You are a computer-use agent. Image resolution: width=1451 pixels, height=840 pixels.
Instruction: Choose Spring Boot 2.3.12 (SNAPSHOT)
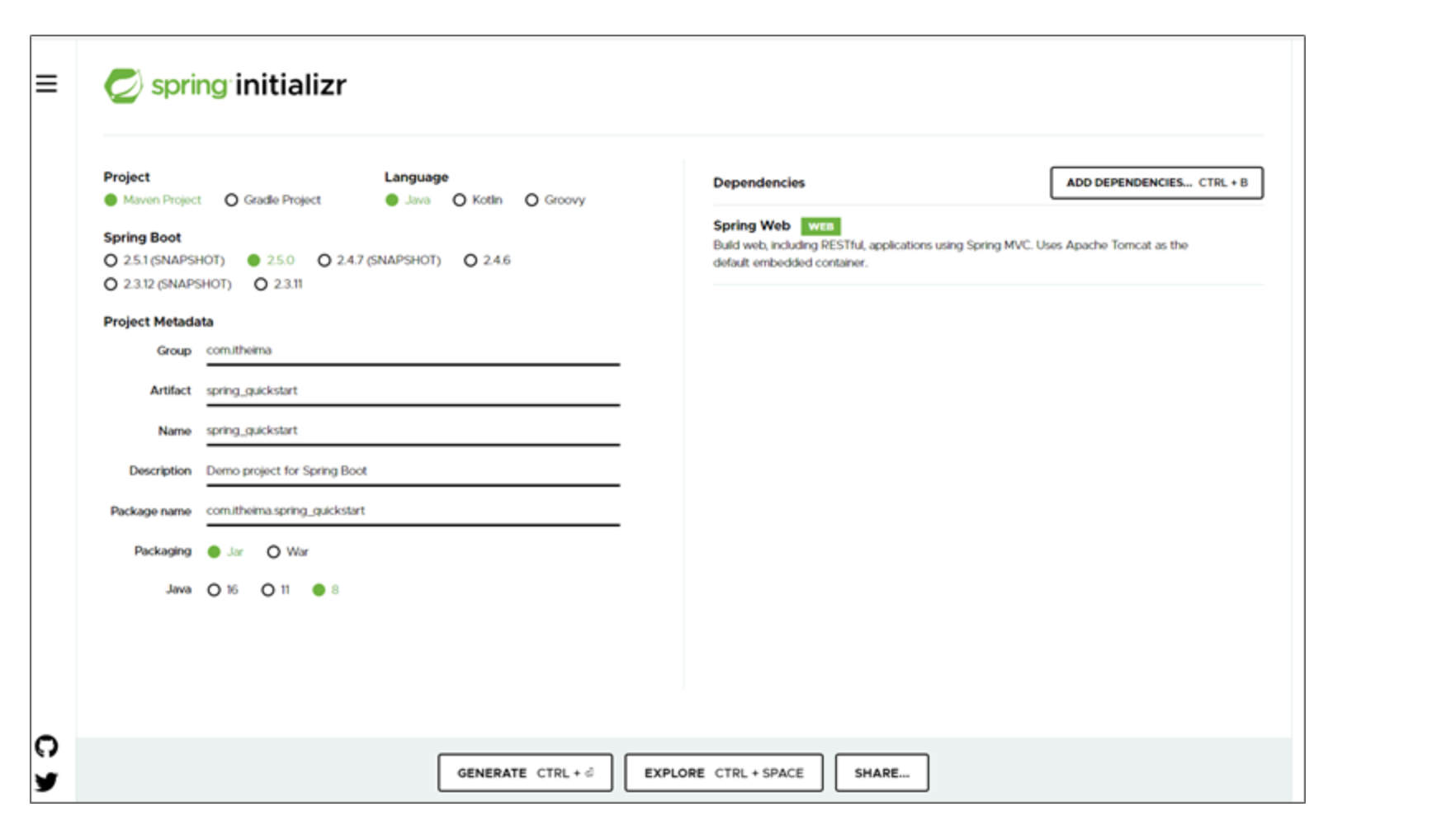pyautogui.click(x=111, y=284)
